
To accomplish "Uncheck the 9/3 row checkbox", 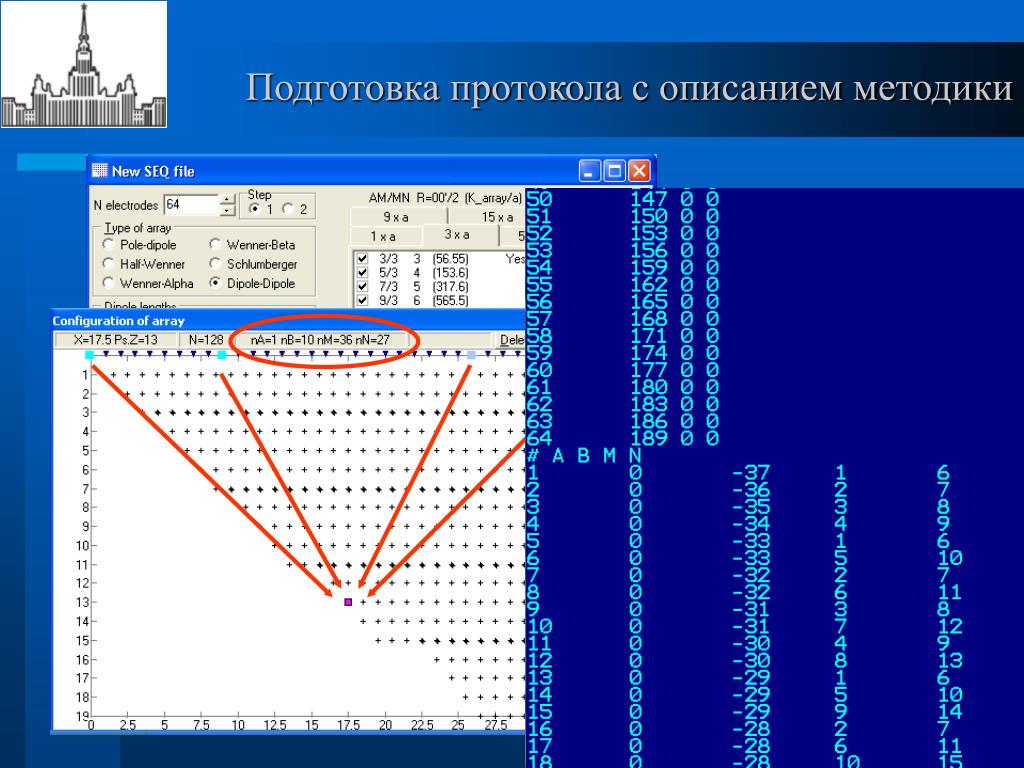I will [362, 300].
